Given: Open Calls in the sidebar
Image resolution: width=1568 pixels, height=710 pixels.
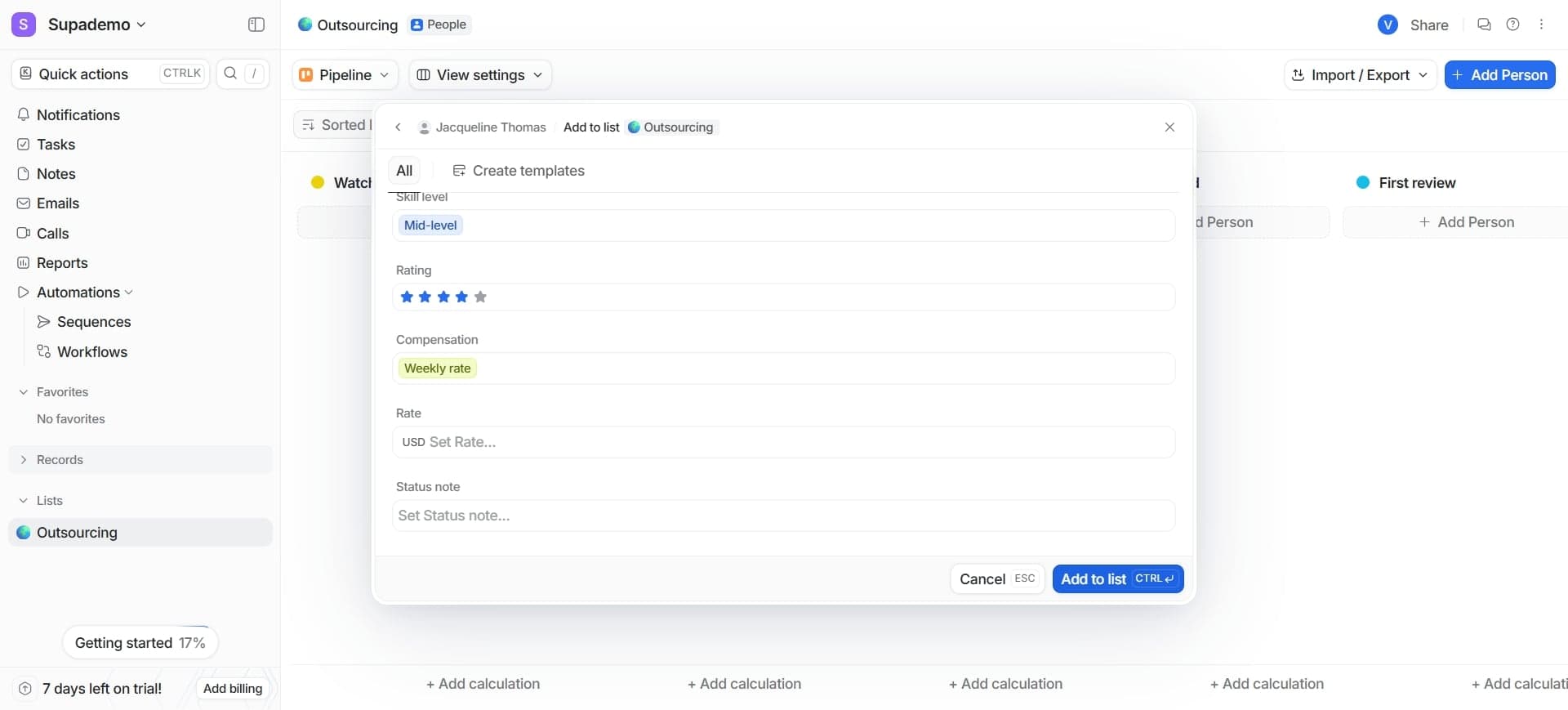Looking at the screenshot, I should 140,234.
